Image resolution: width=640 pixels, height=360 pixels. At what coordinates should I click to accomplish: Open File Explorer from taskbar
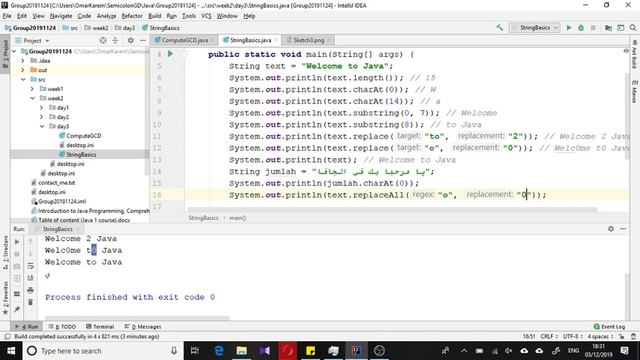(x=242, y=351)
